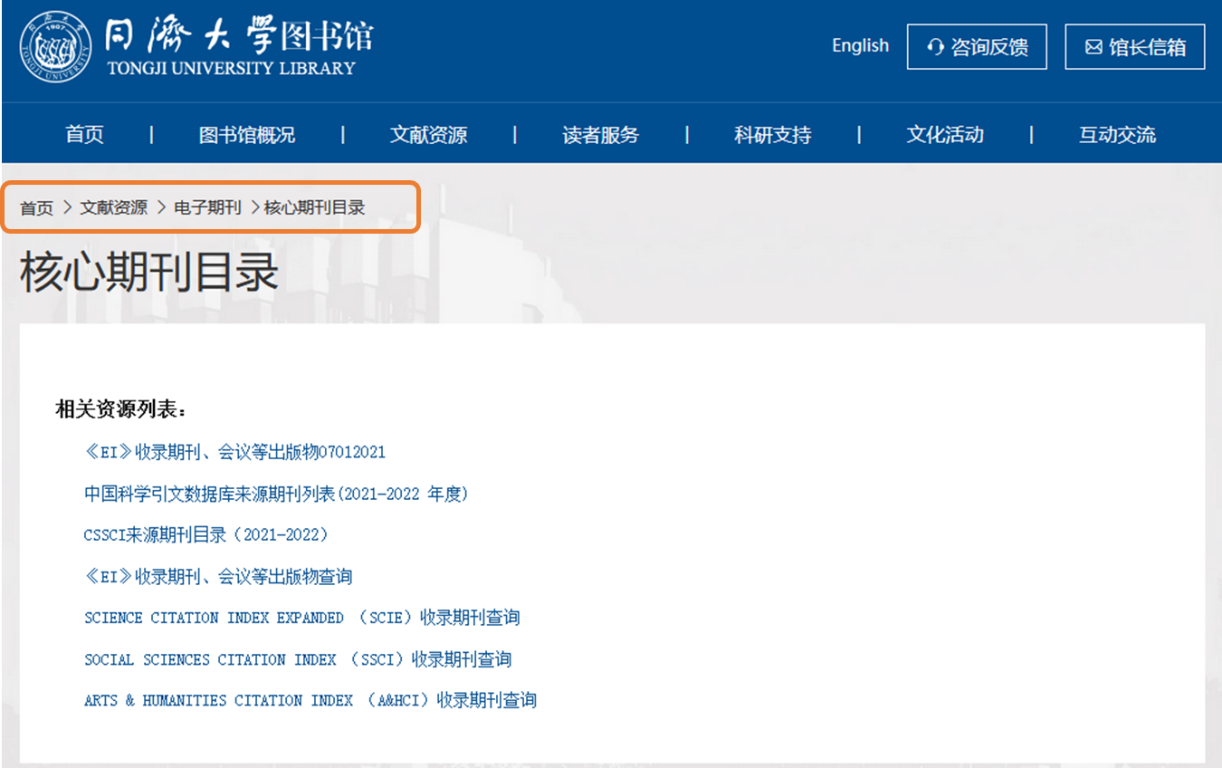Select 读者服务 in navigation bar
This screenshot has height=768, width=1222.
(600, 135)
